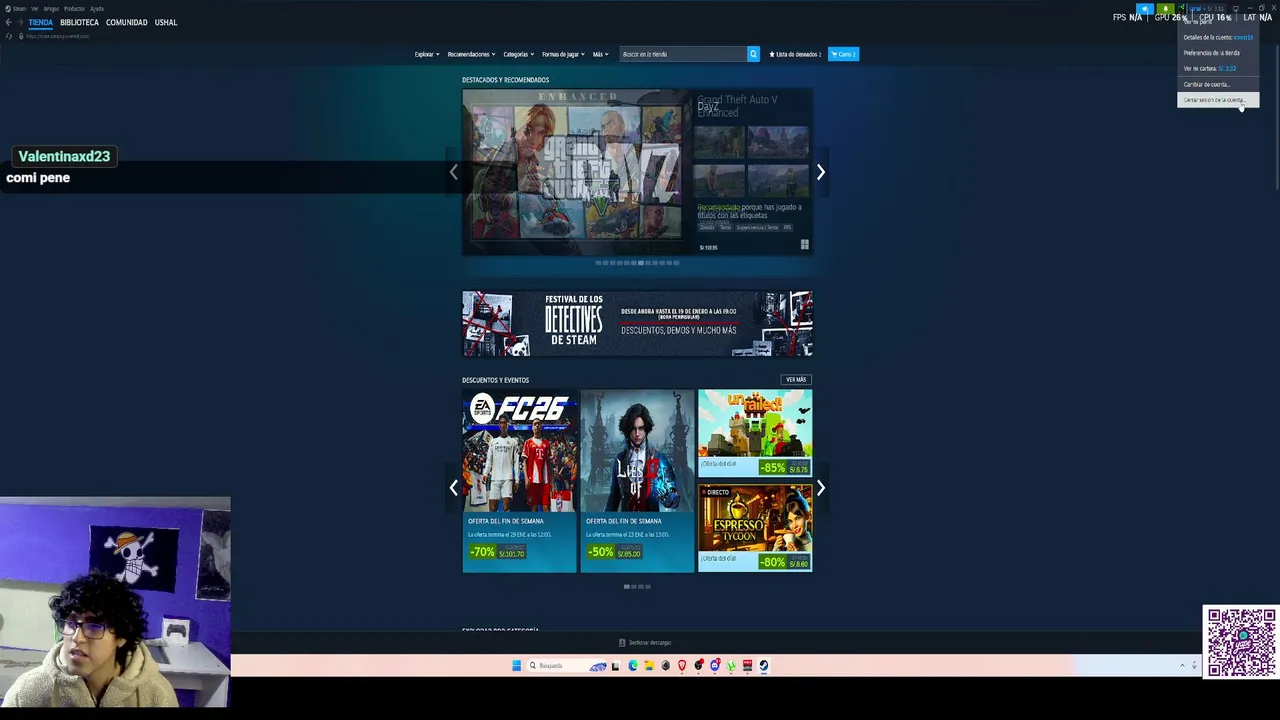Open the Festival de los Detectives banner
Viewport: 1280px width, 720px height.
tap(637, 324)
